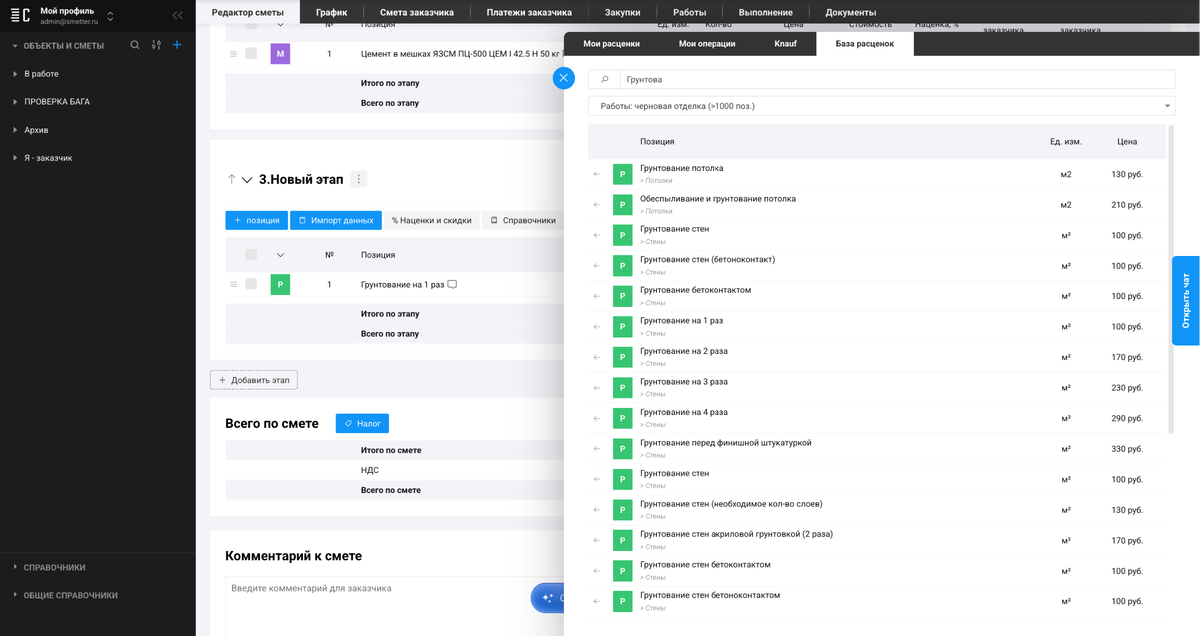
Task: Switch to Платежи заказчика tab
Action: [529, 12]
